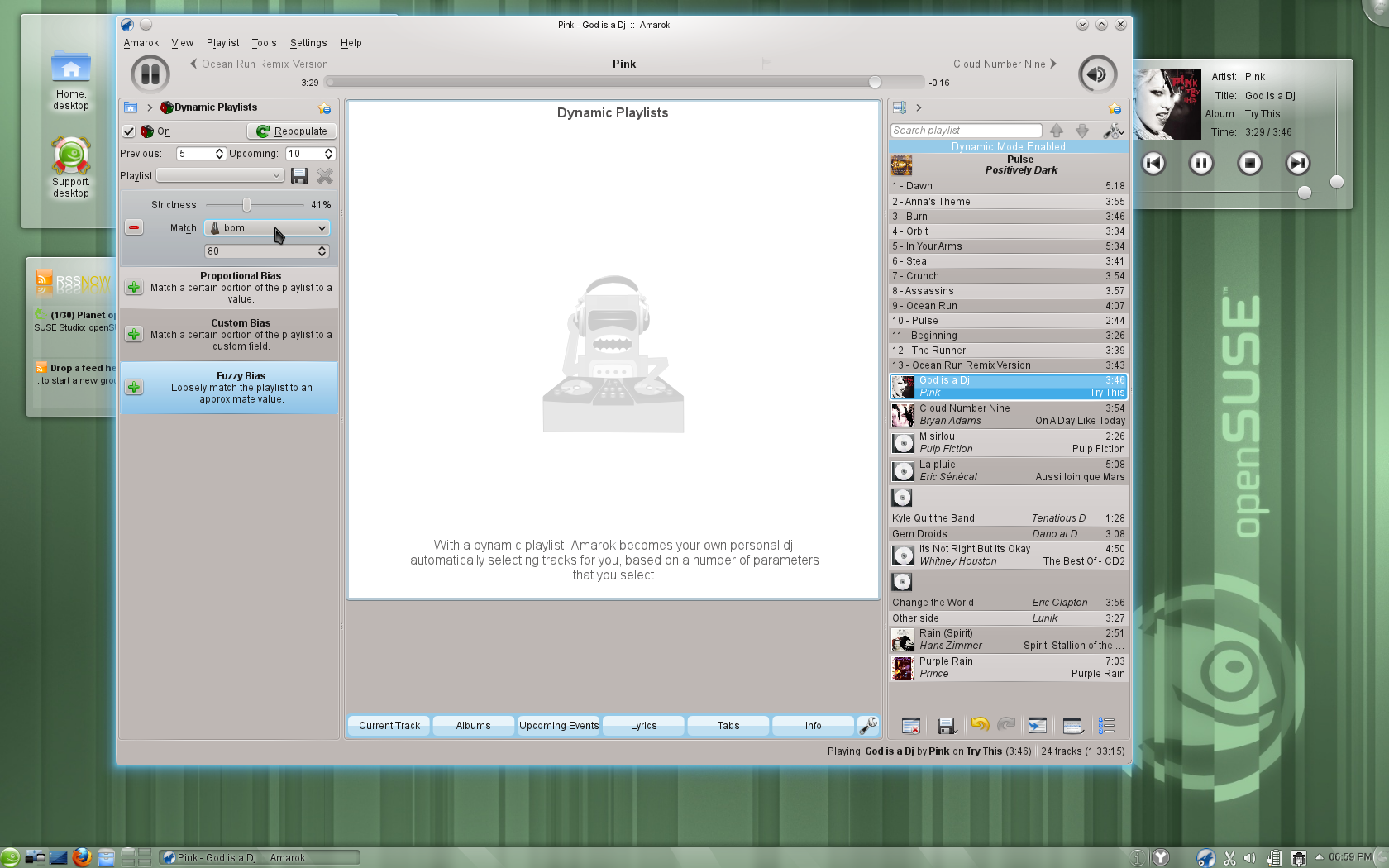Delete the dynamic playlist with the X icon
The height and width of the screenshot is (868, 1389).
tap(325, 176)
